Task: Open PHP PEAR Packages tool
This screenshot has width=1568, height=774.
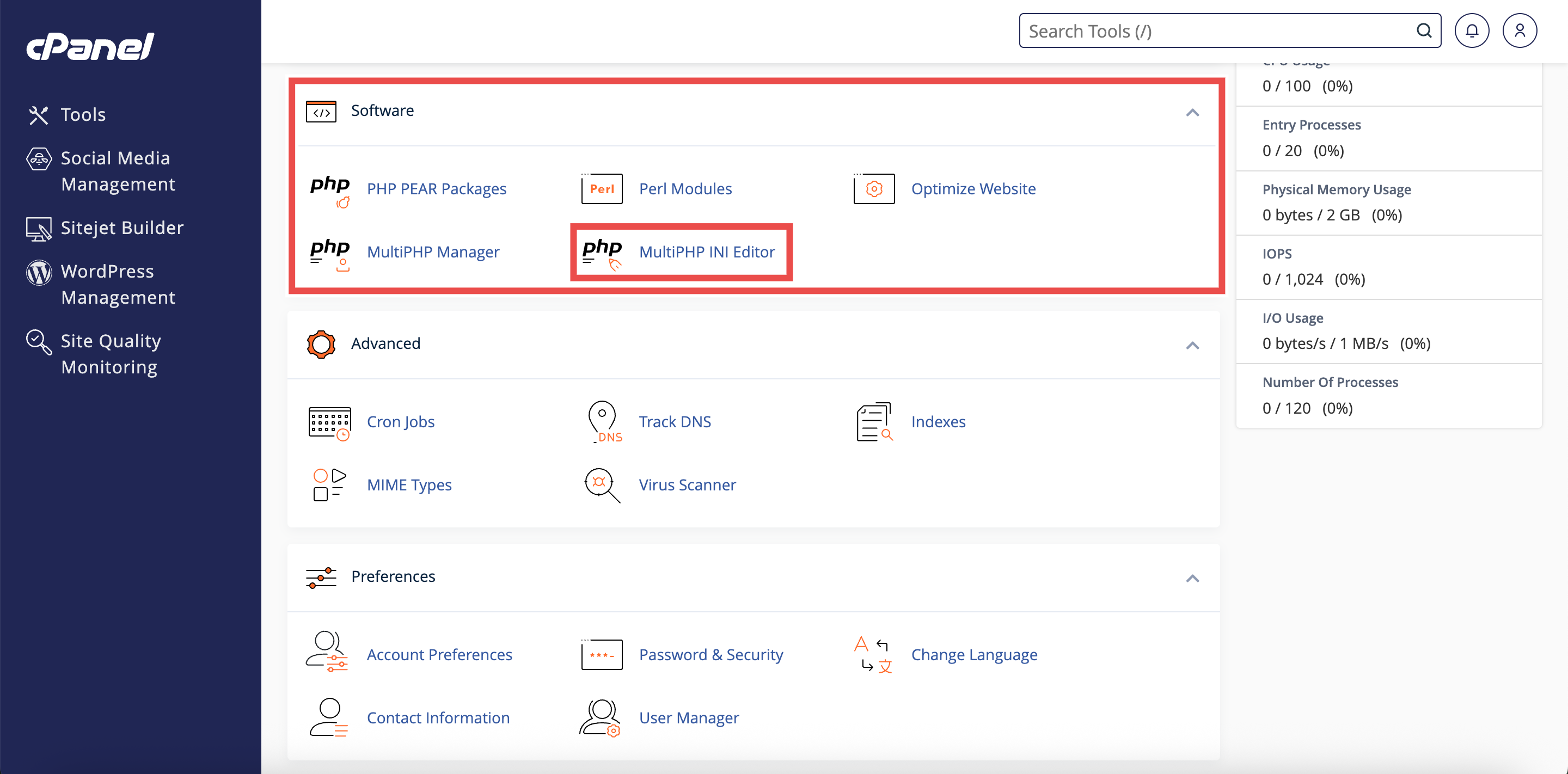Action: pos(437,189)
